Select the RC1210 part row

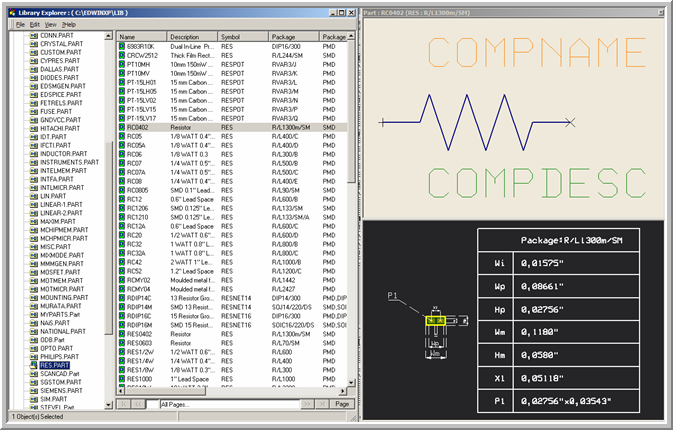coord(232,217)
